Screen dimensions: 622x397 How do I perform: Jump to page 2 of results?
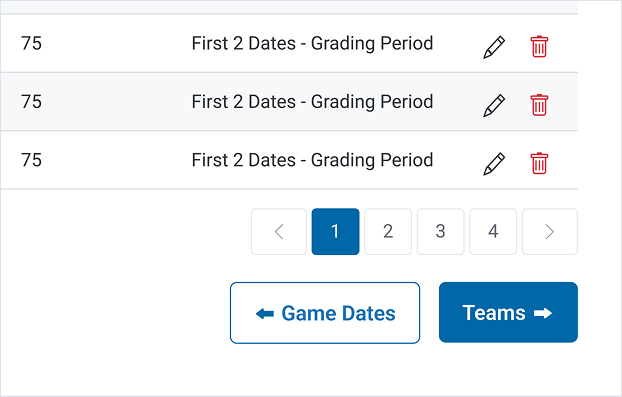pos(388,232)
